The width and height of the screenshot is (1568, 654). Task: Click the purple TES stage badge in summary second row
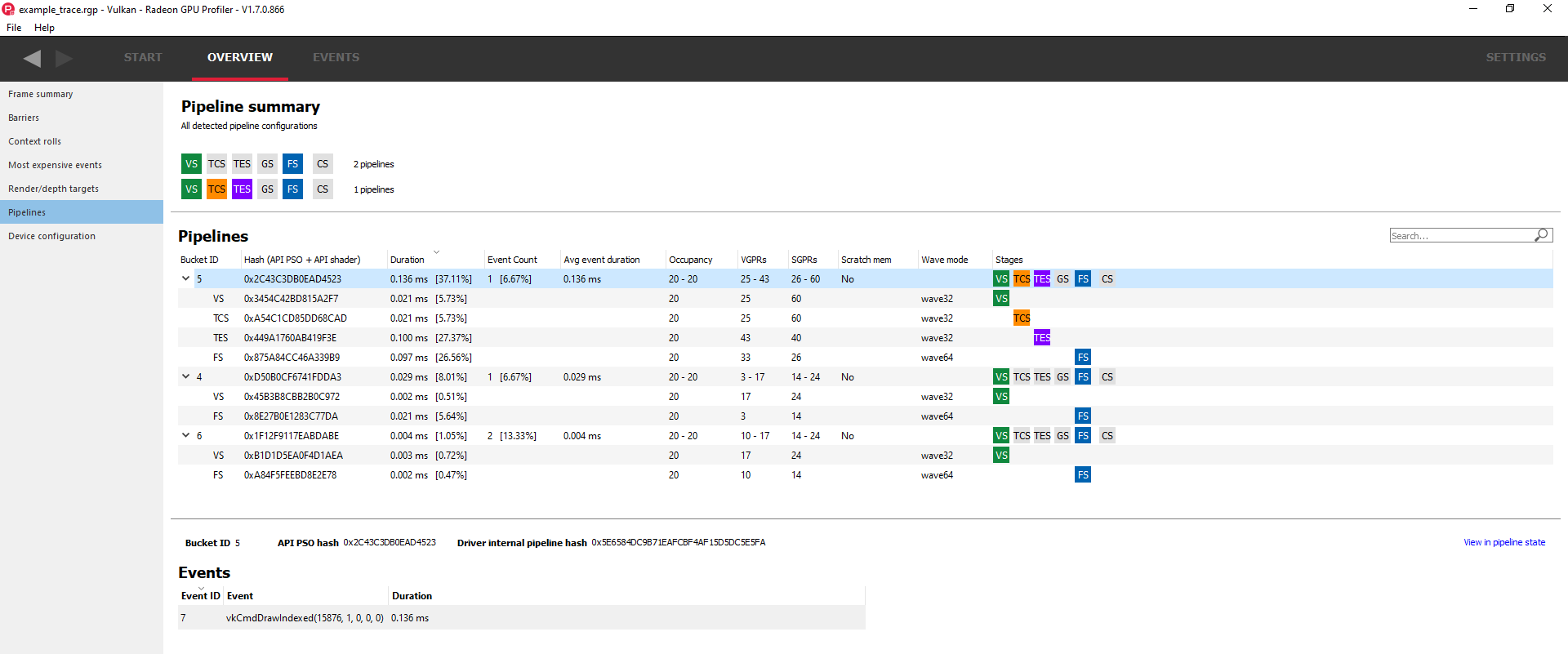pos(242,189)
